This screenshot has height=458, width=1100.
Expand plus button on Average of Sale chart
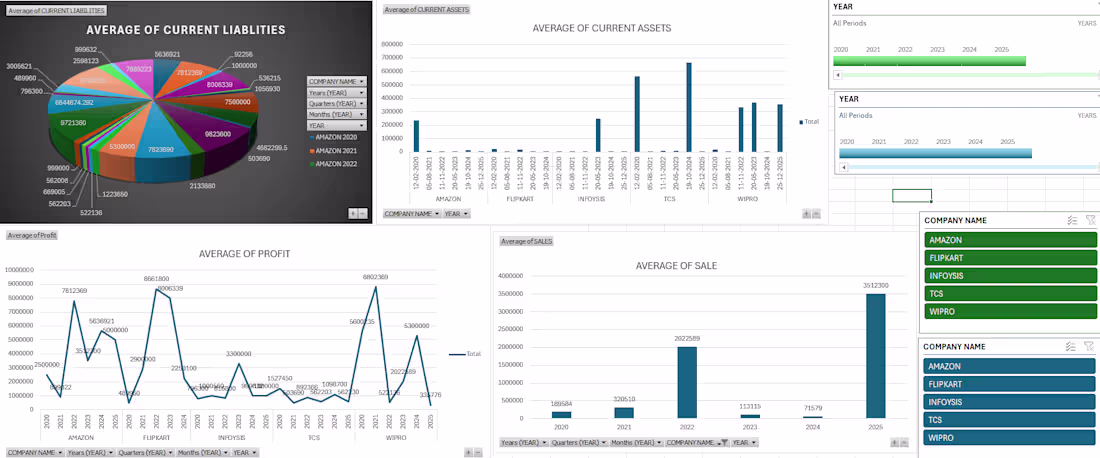click(x=894, y=443)
